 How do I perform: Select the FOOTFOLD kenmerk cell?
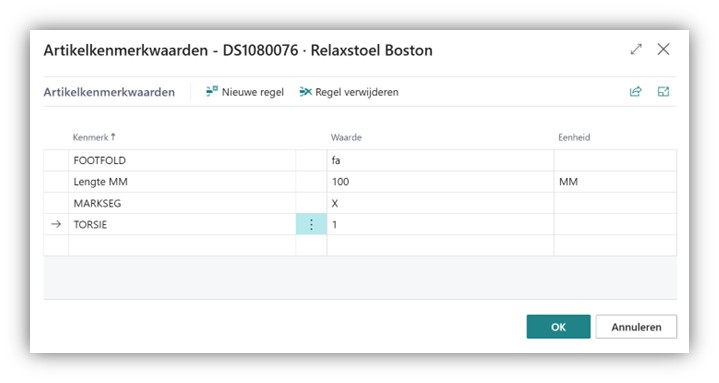point(182,161)
